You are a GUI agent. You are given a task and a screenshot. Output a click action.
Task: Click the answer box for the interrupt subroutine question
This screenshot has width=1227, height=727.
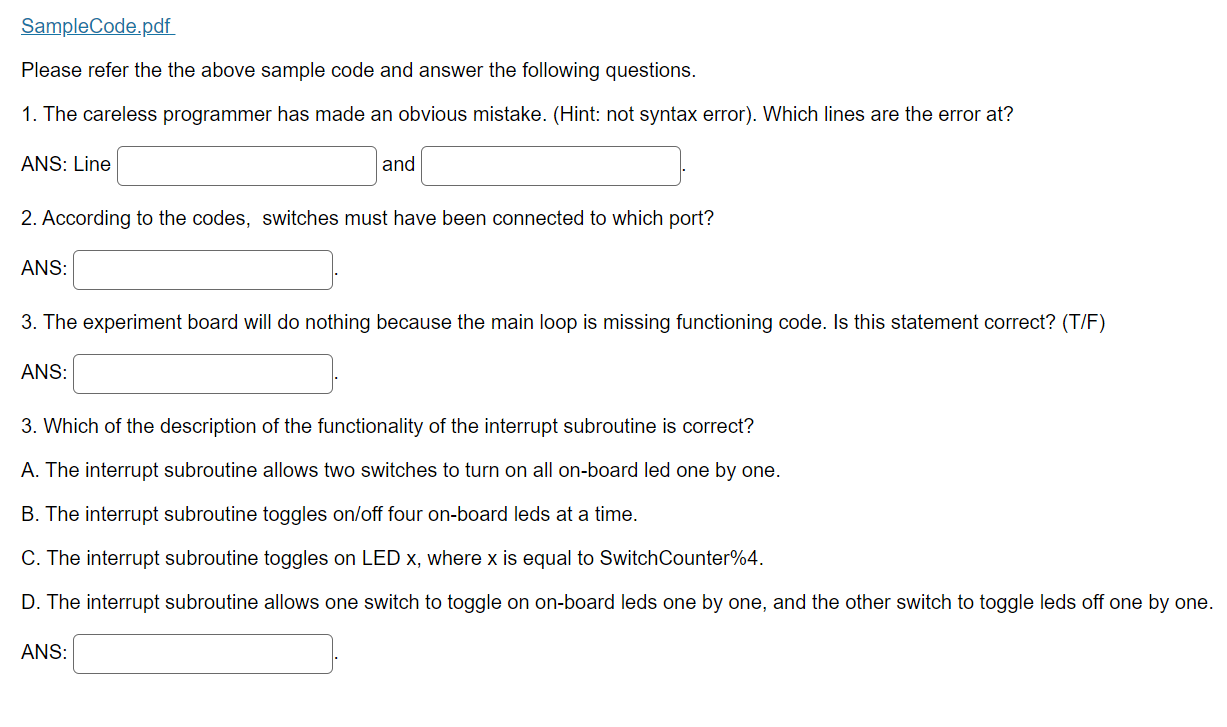202,653
